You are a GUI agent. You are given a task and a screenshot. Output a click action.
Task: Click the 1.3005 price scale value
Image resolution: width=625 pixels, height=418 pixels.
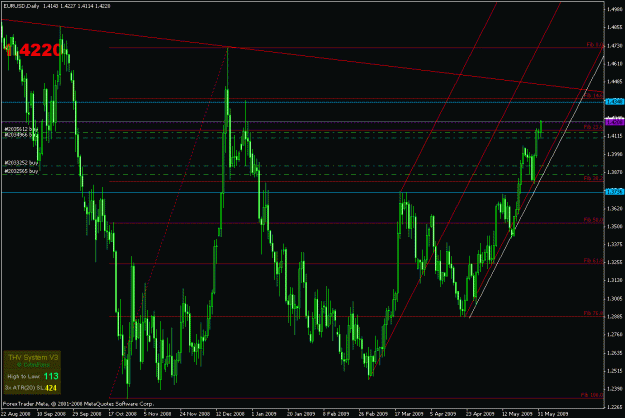615,298
